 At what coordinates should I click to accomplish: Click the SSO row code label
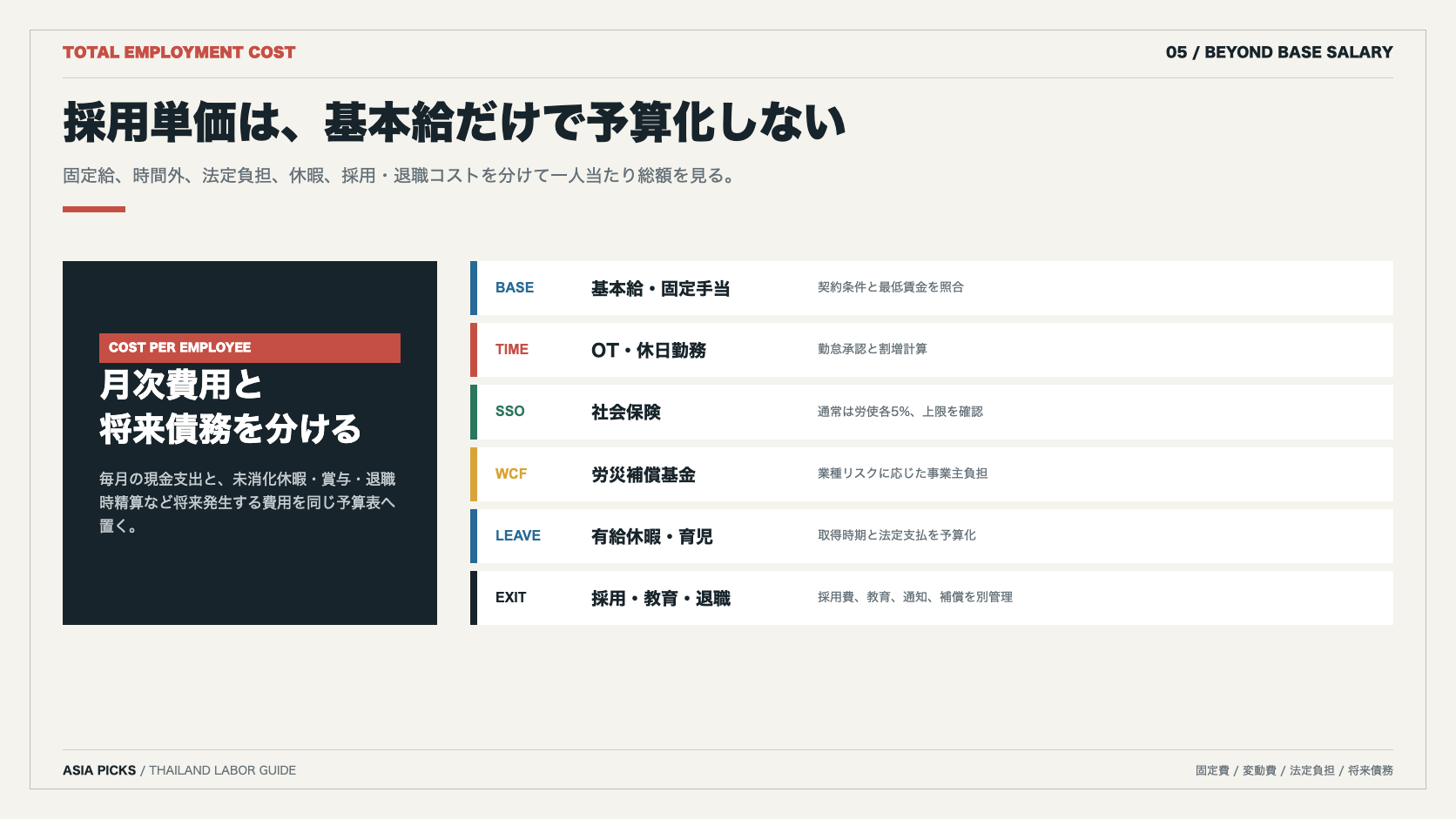510,412
